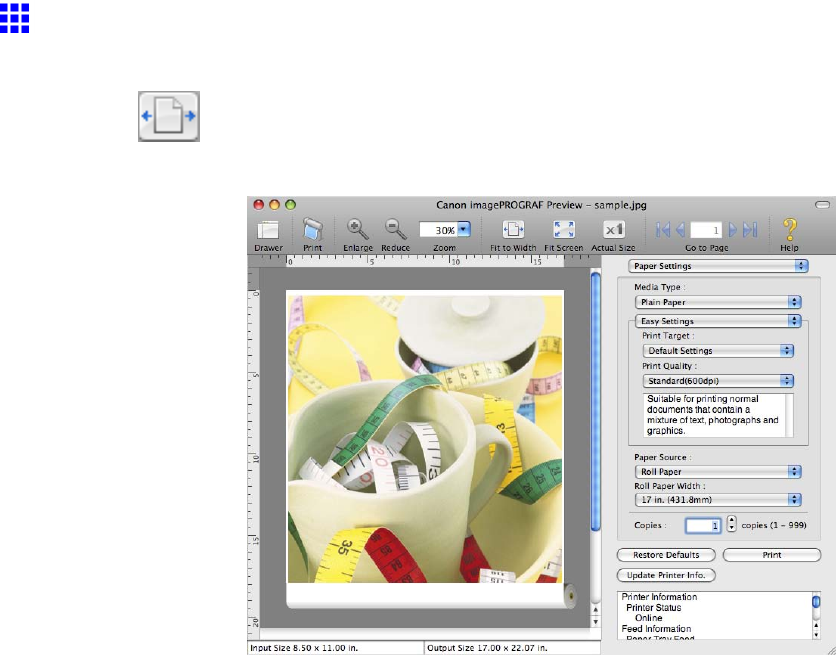Expand the Media Type Plain Paper dropdown
The image size is (836, 655).
pos(717,301)
